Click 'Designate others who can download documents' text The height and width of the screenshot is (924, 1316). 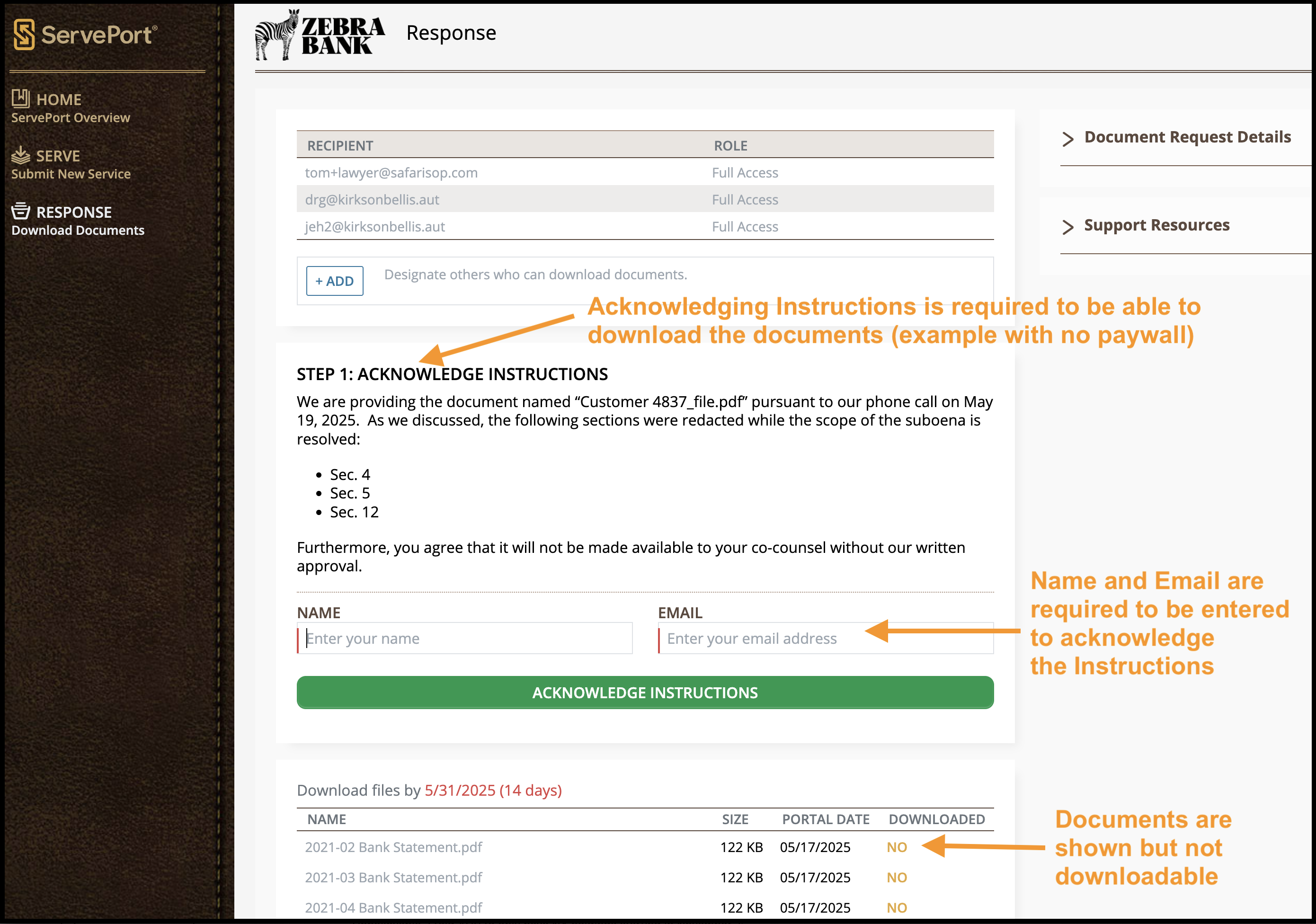[535, 275]
